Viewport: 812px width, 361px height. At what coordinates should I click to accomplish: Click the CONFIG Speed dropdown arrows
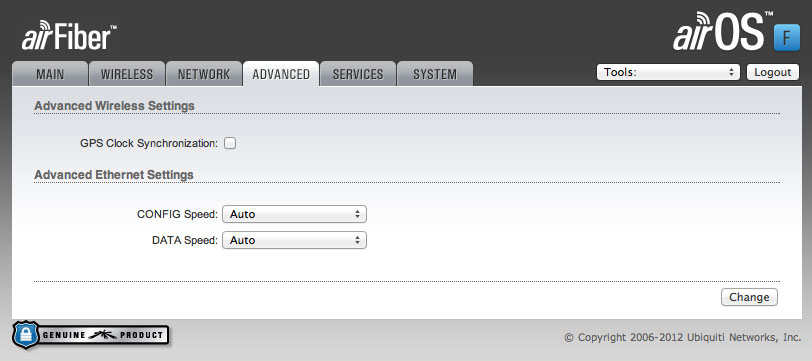(357, 214)
